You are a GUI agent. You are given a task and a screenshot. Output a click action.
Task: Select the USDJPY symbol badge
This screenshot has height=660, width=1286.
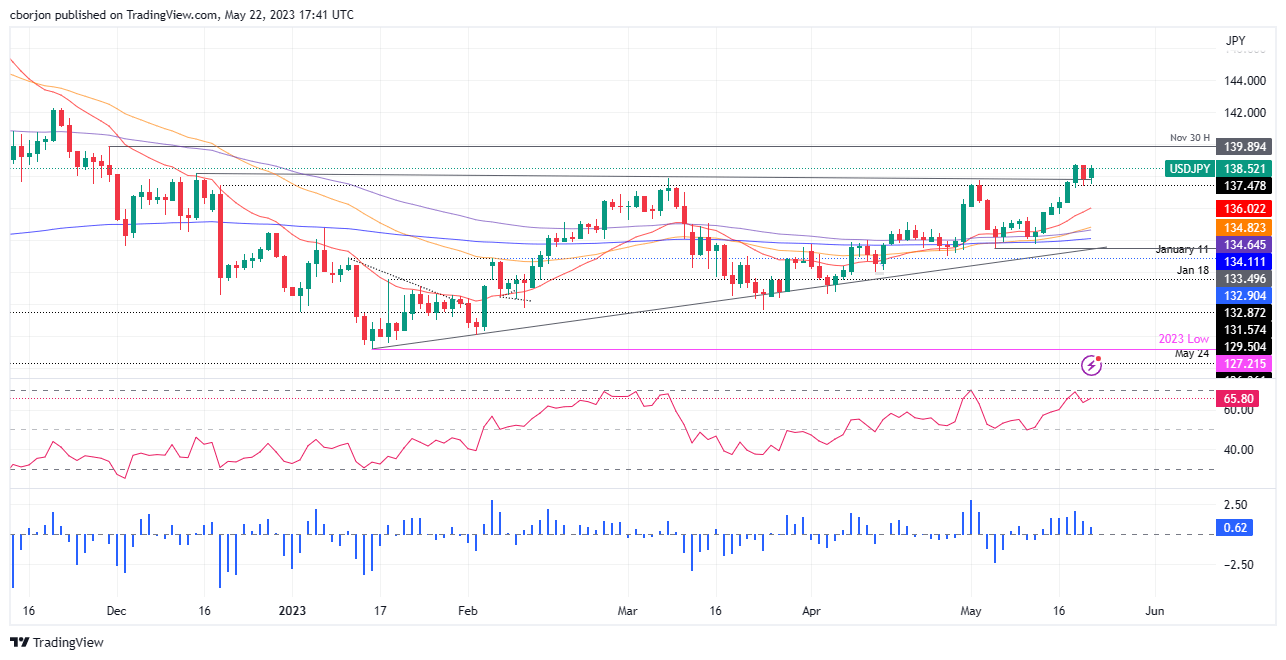(x=1189, y=169)
